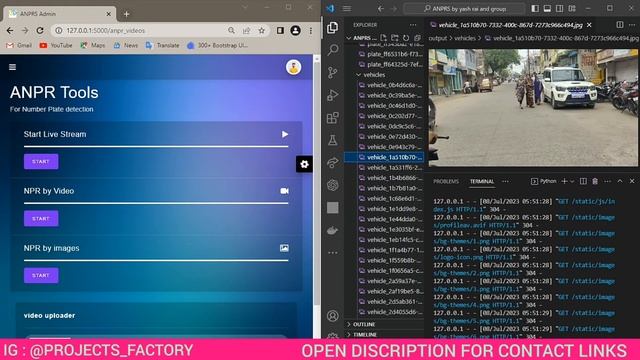Open the Chrome three-dot menu
Viewport: 640px width, 360px height.
[x=311, y=31]
